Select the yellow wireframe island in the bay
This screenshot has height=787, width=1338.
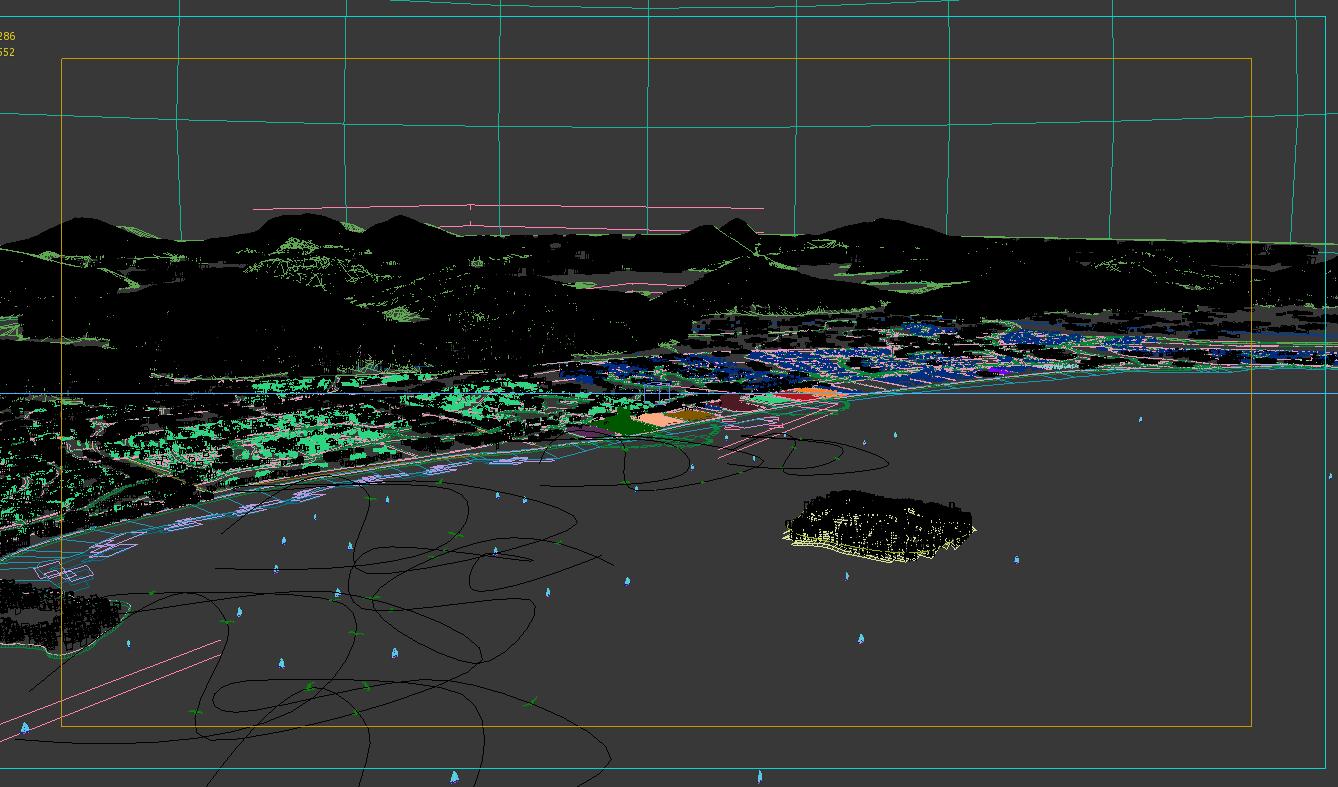(x=878, y=526)
